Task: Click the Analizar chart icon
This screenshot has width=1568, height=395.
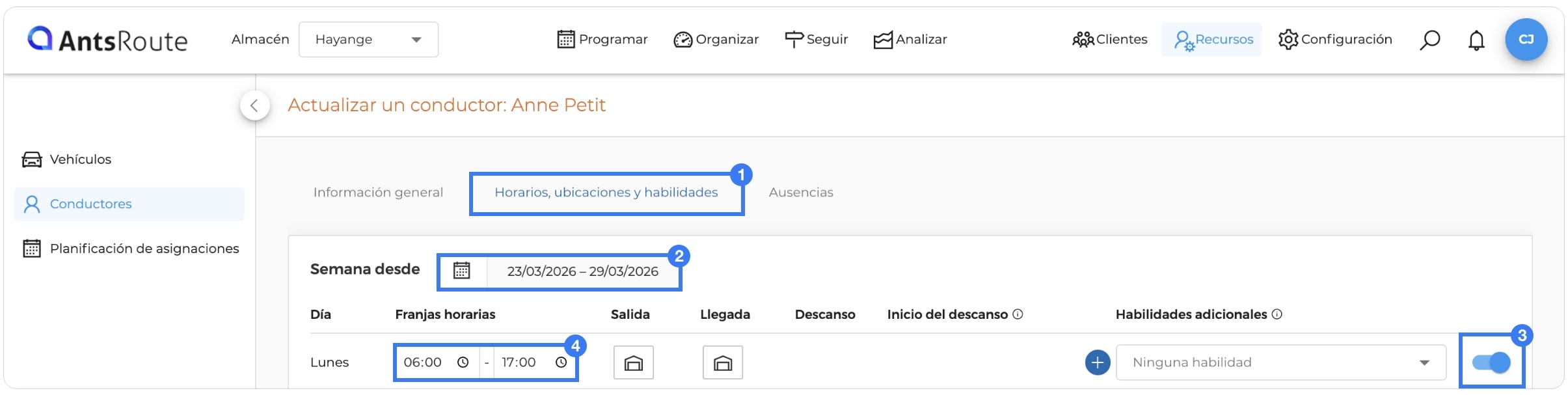Action: tap(883, 40)
